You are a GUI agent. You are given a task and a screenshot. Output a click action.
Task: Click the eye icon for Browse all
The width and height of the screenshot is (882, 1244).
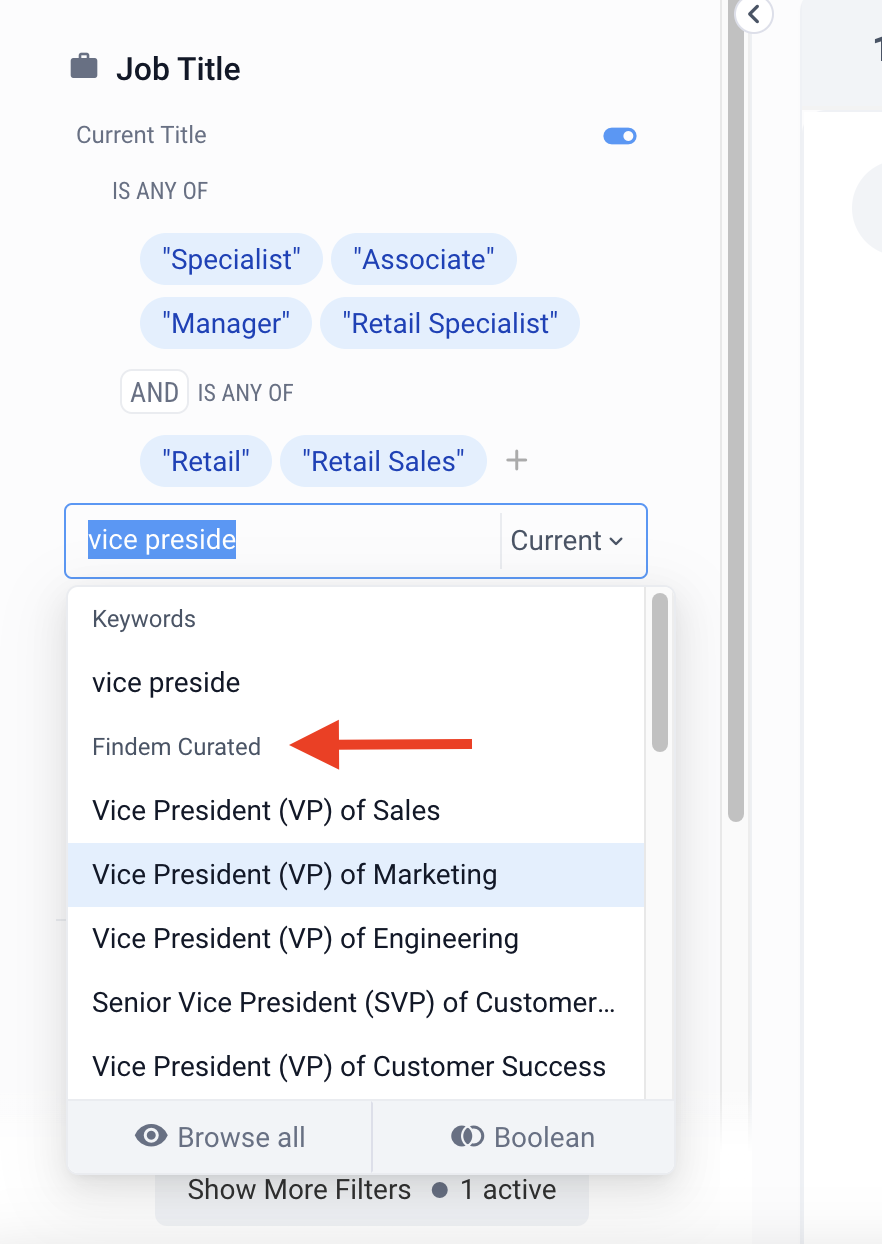tap(151, 1137)
